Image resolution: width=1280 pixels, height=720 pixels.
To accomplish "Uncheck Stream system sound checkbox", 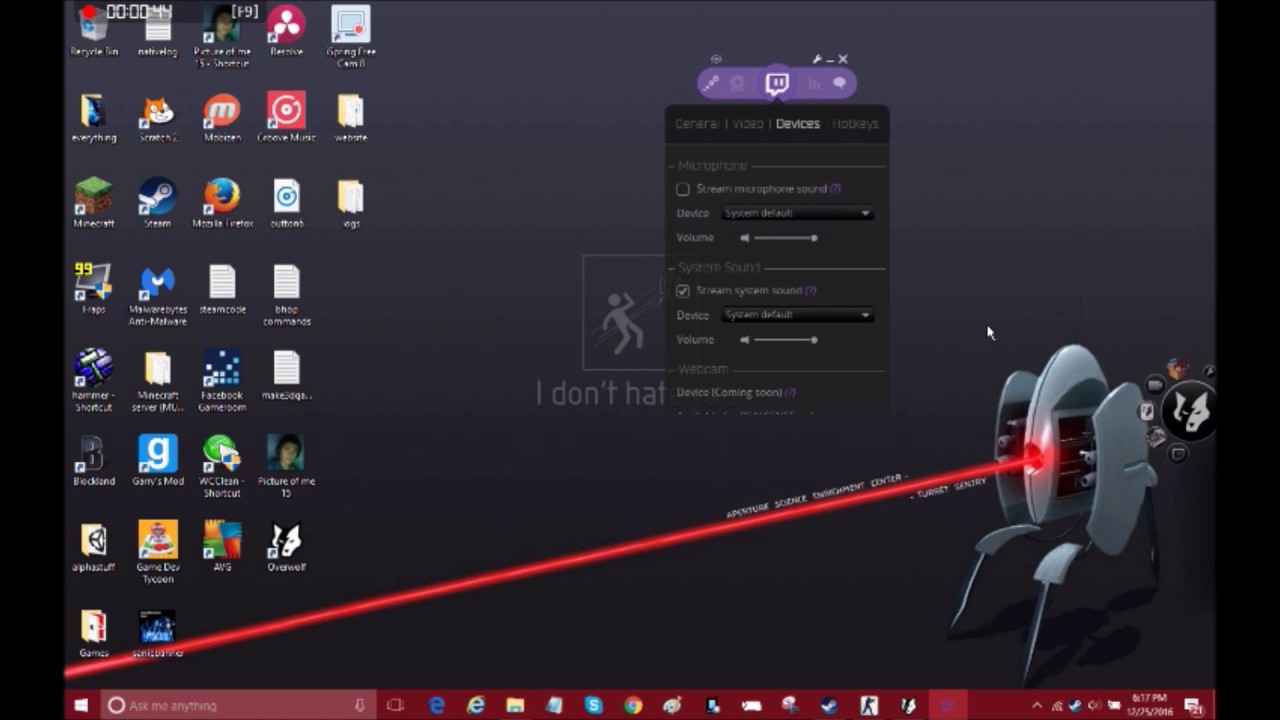I will click(x=683, y=291).
